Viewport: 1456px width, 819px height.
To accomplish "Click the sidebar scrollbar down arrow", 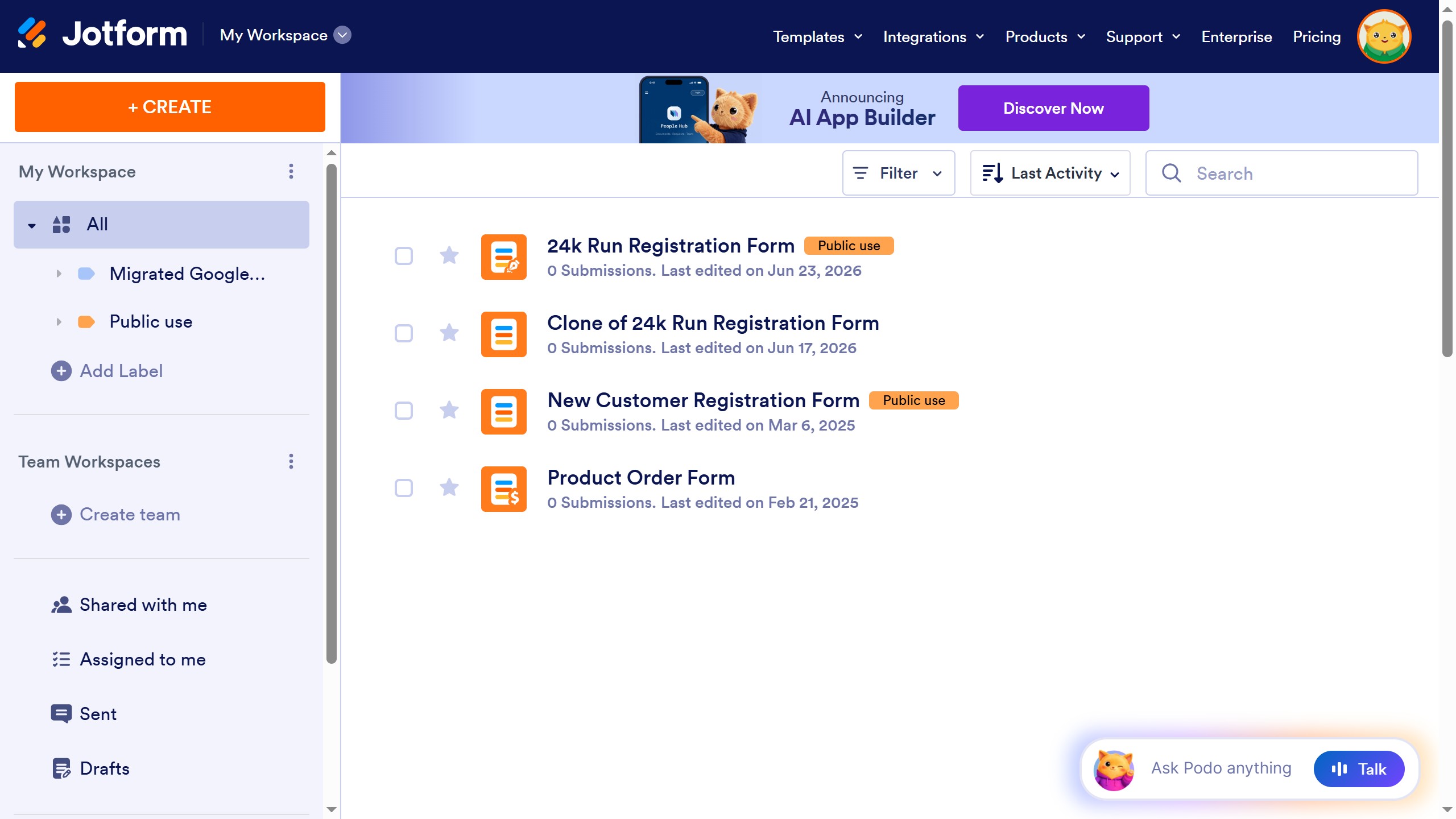I will pyautogui.click(x=332, y=809).
